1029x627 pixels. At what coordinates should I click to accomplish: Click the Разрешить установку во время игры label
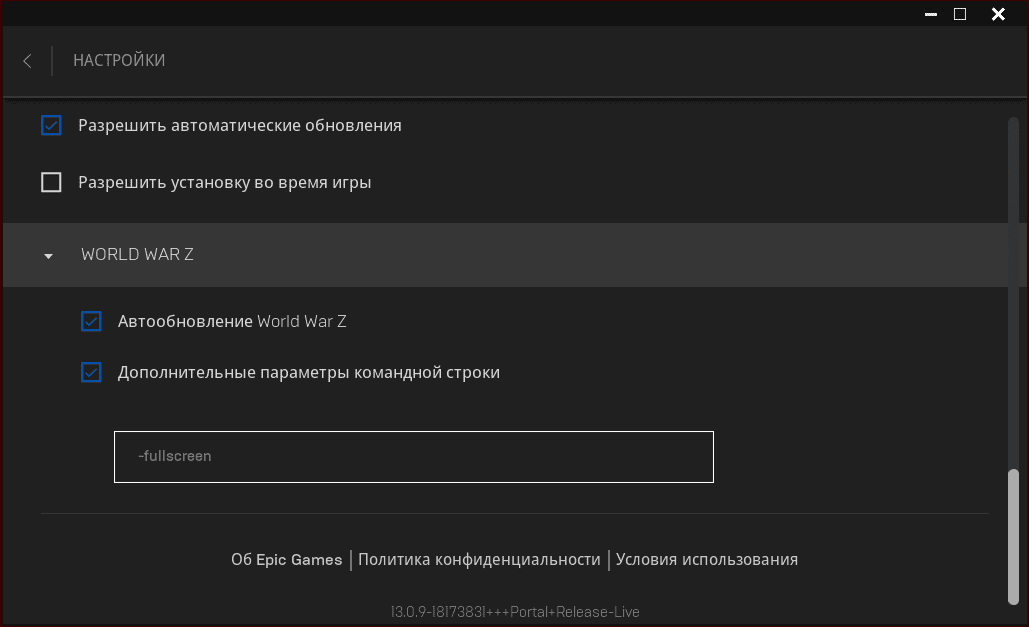(x=224, y=183)
